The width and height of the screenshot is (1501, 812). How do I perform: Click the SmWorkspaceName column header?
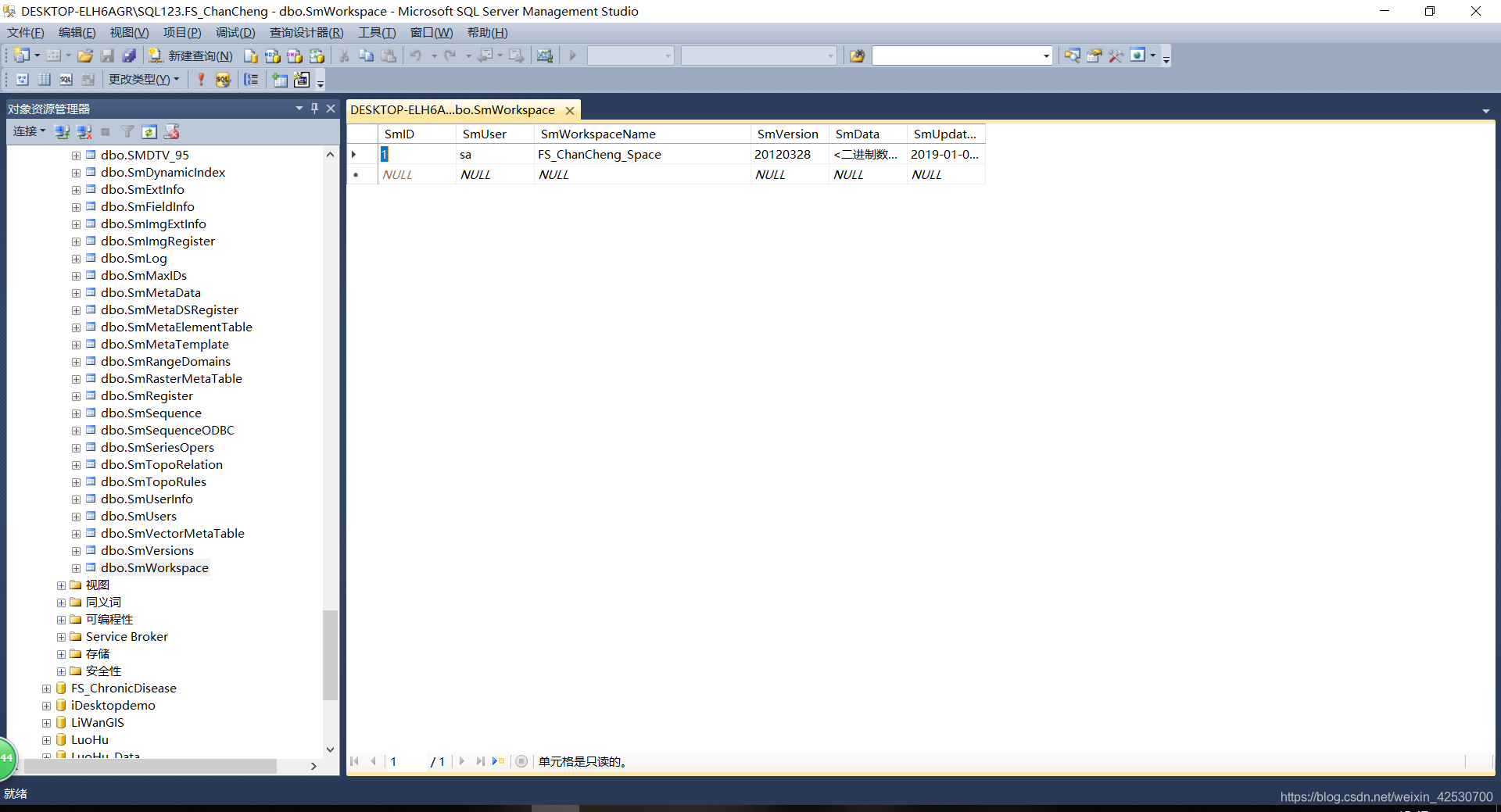point(643,134)
